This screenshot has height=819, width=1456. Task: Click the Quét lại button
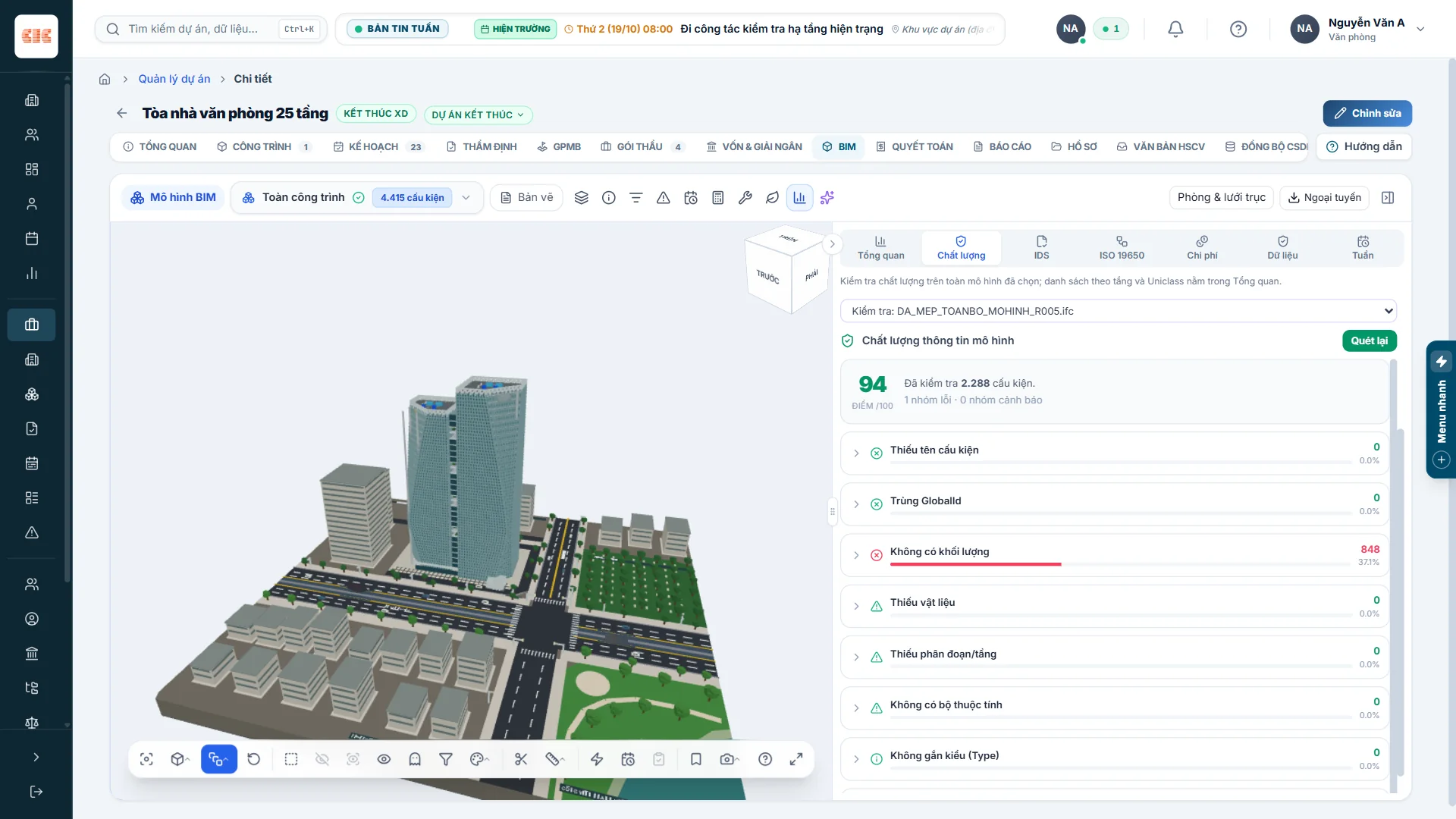tap(1369, 341)
